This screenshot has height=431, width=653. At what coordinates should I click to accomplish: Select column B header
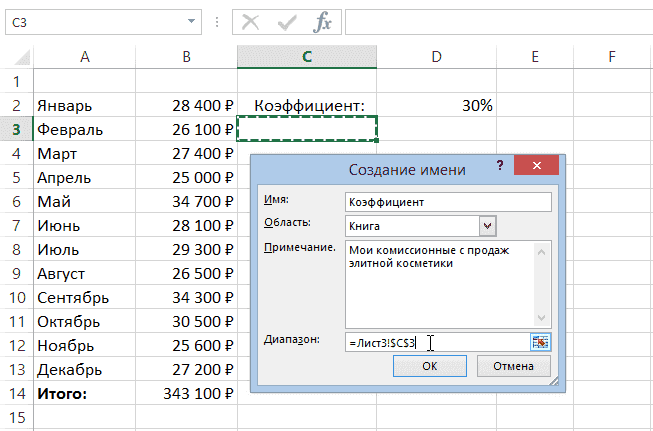(x=186, y=57)
